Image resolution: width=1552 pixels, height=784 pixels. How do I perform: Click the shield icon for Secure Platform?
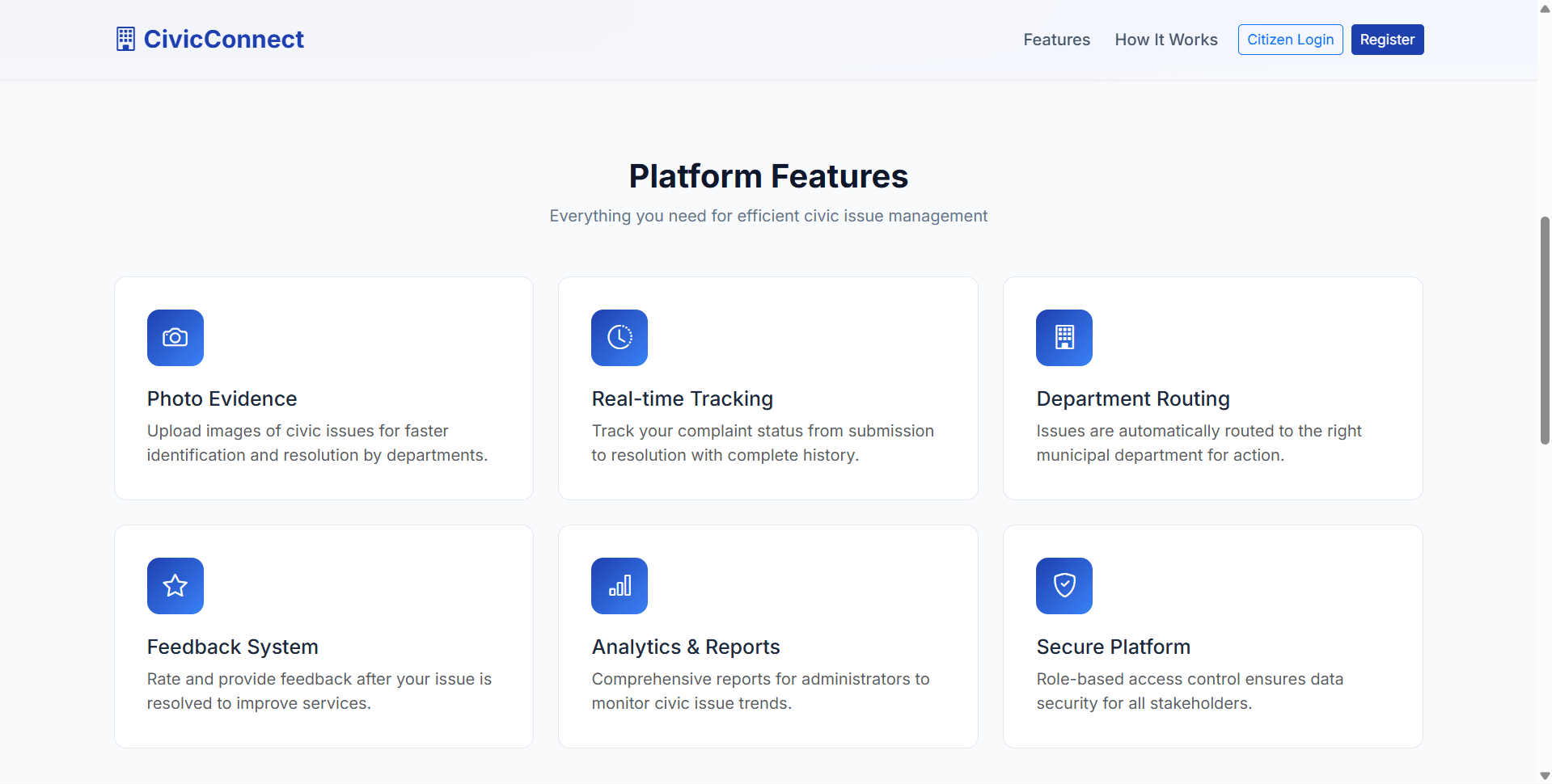coord(1064,586)
